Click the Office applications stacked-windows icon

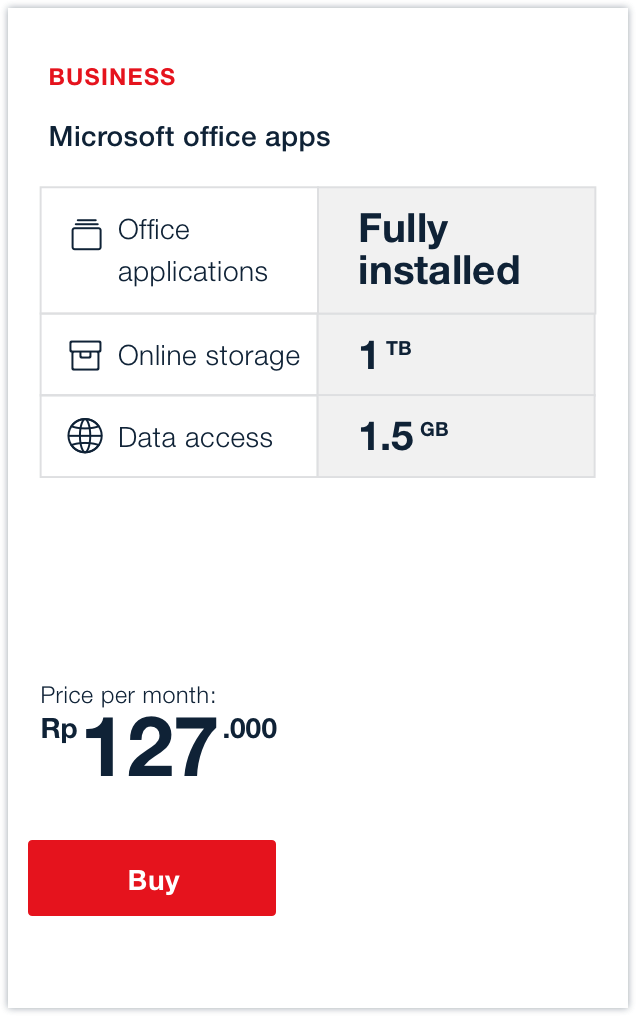pos(86,234)
